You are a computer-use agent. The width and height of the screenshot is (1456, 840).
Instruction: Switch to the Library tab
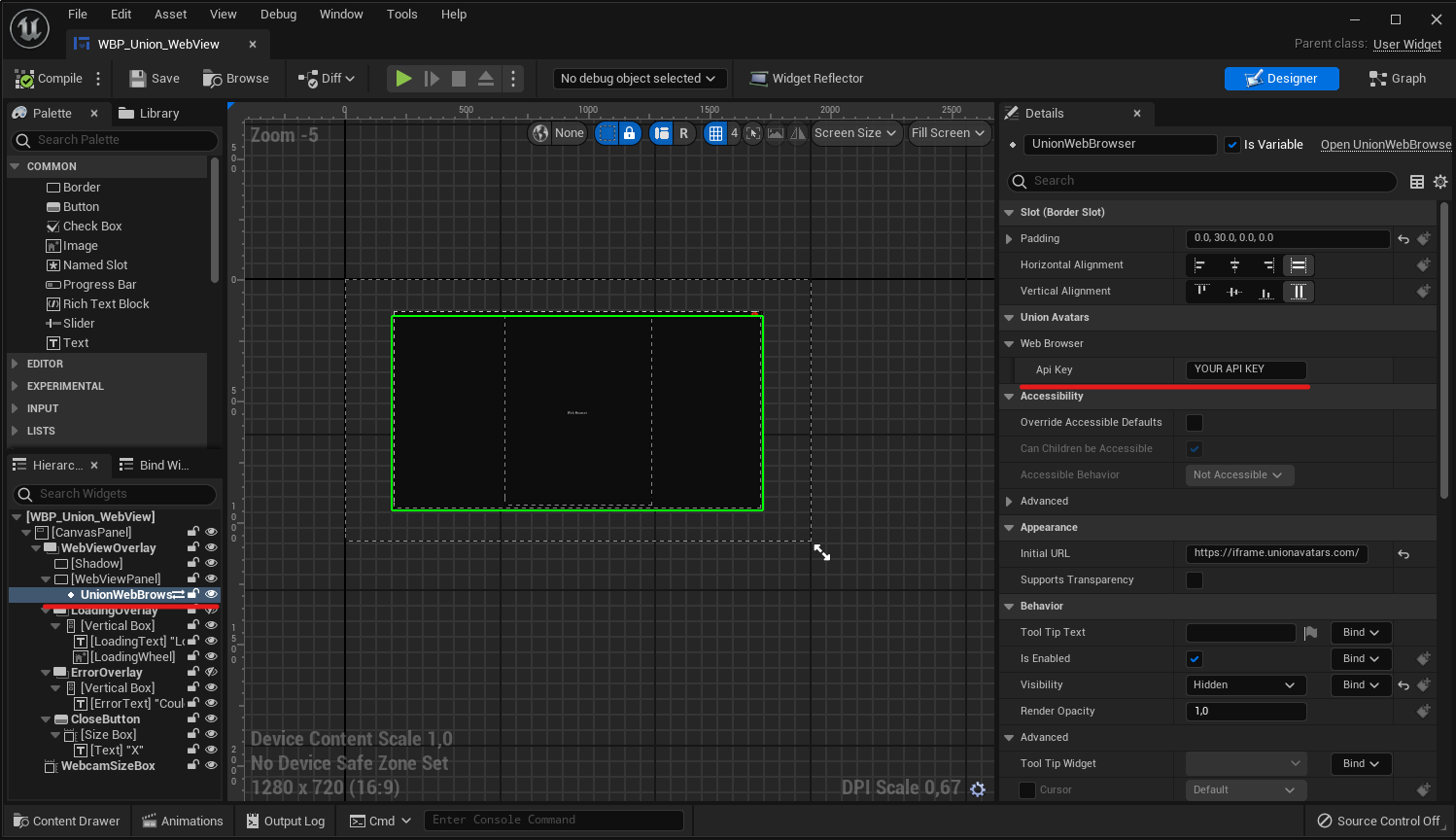click(150, 114)
